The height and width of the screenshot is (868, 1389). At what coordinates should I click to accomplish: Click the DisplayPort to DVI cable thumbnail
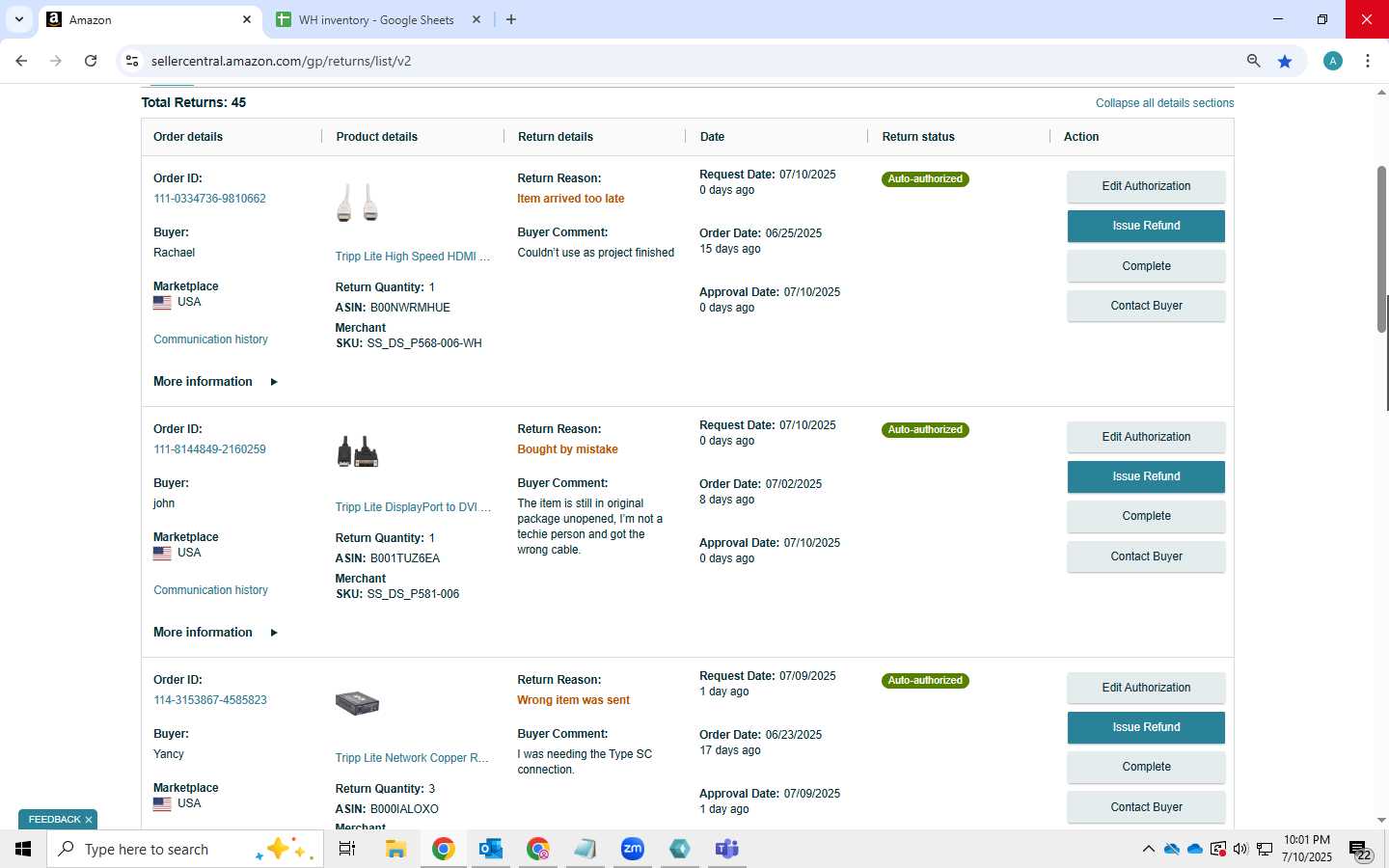click(357, 451)
